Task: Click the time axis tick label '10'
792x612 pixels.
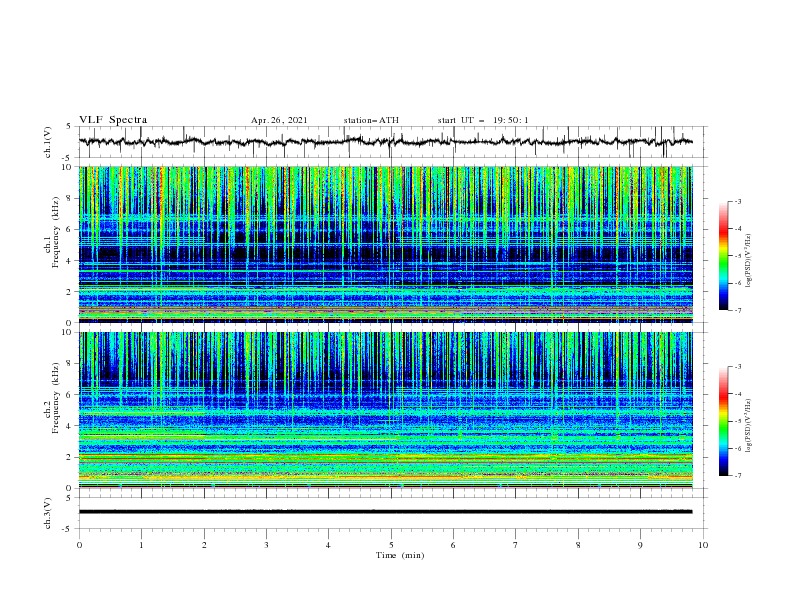Action: pos(703,545)
